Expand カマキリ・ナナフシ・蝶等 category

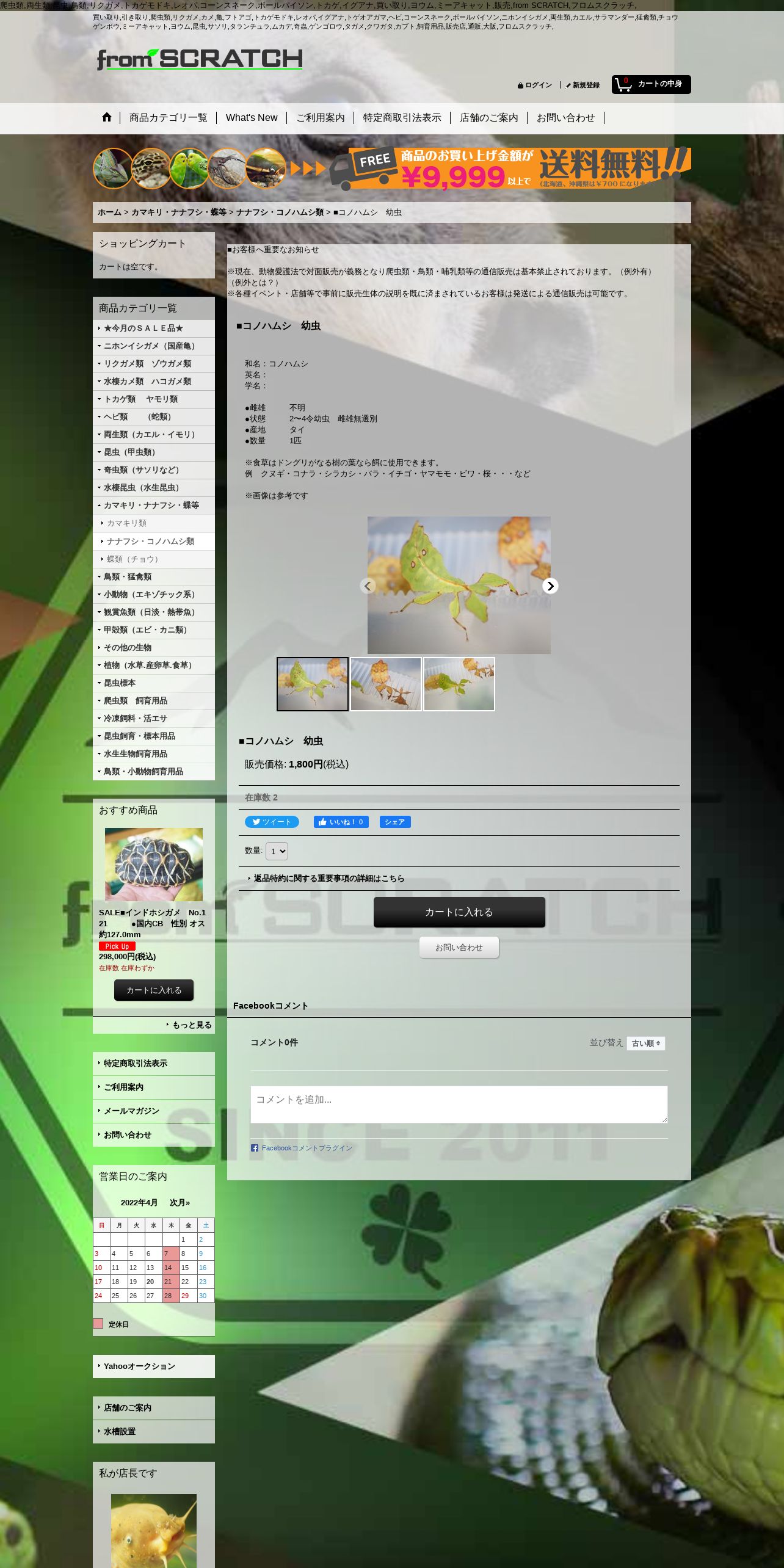(153, 506)
